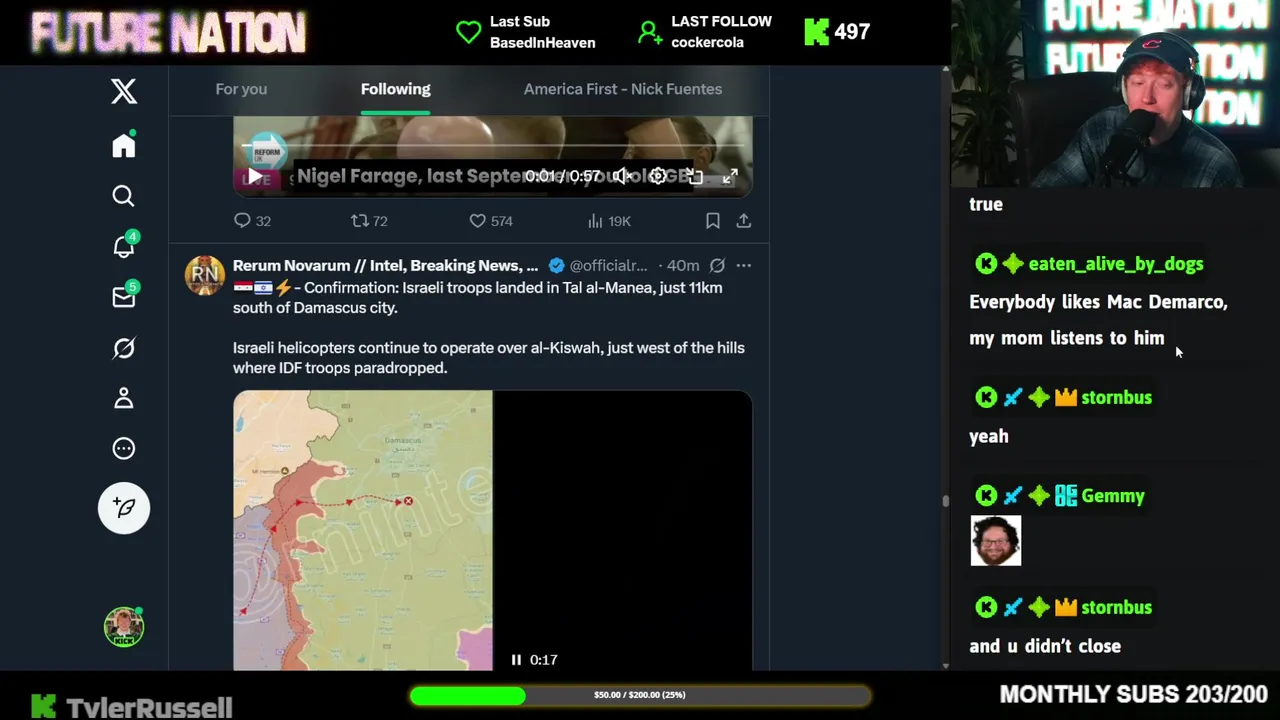Open account avatar at sidebar bottom

tap(124, 626)
